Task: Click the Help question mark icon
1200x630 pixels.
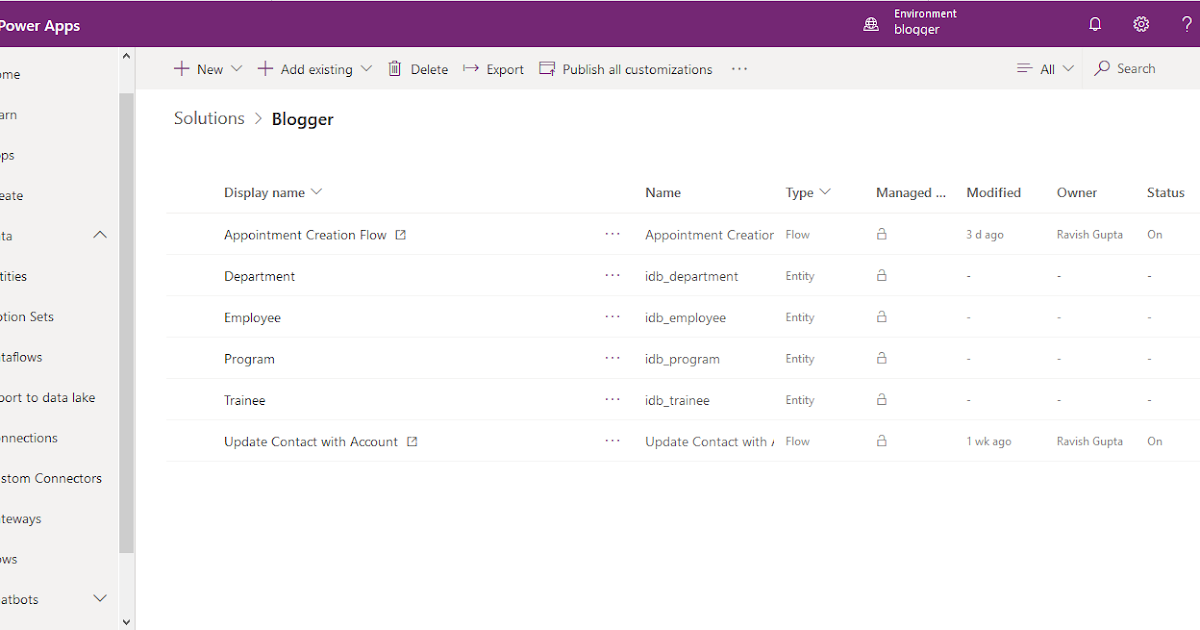Action: (1186, 23)
